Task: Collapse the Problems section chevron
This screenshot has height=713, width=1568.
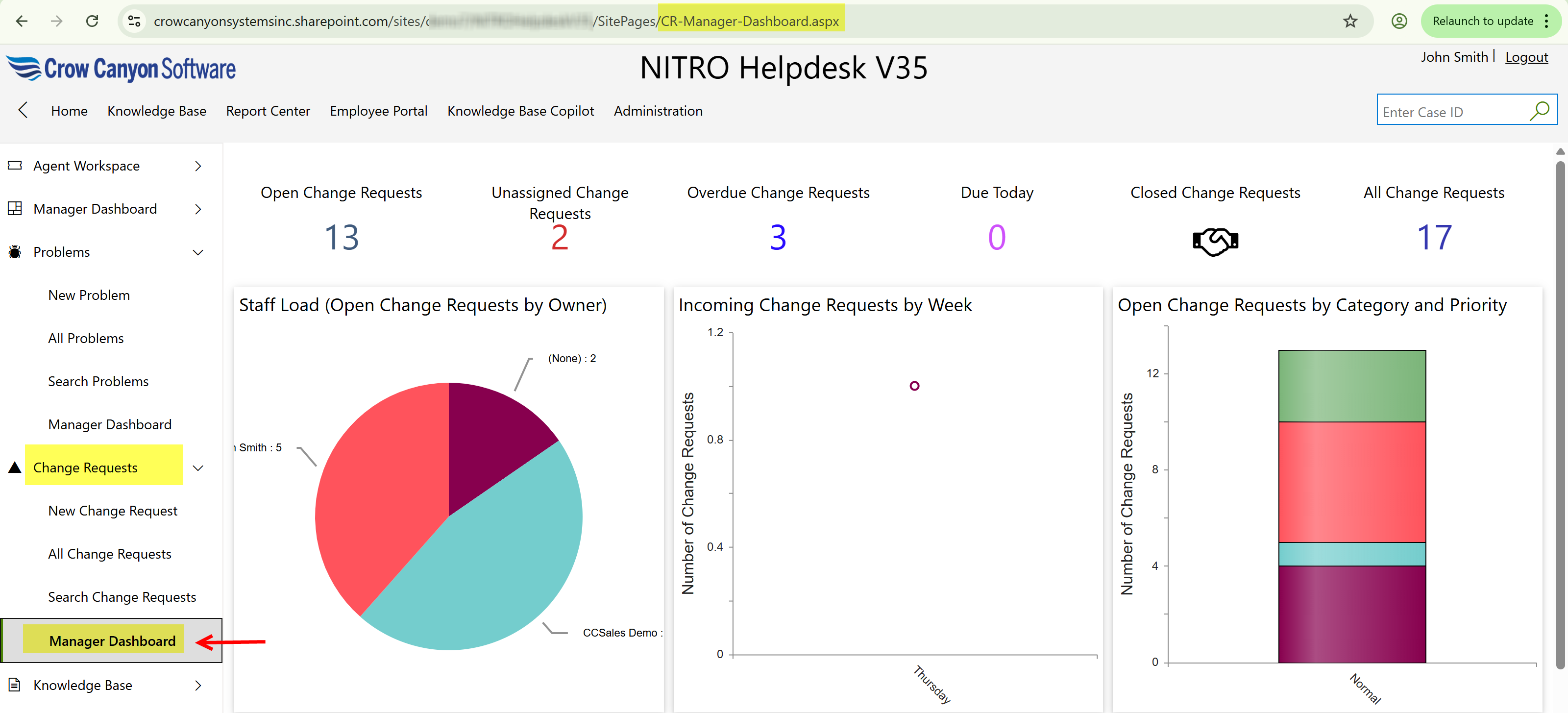Action: click(x=198, y=252)
